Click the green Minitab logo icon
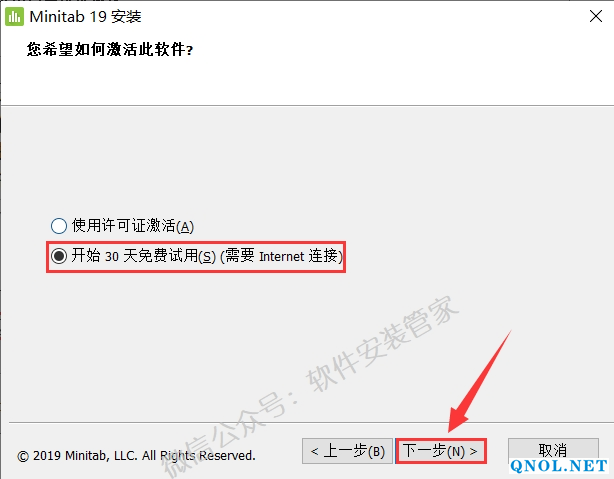 [x=14, y=16]
